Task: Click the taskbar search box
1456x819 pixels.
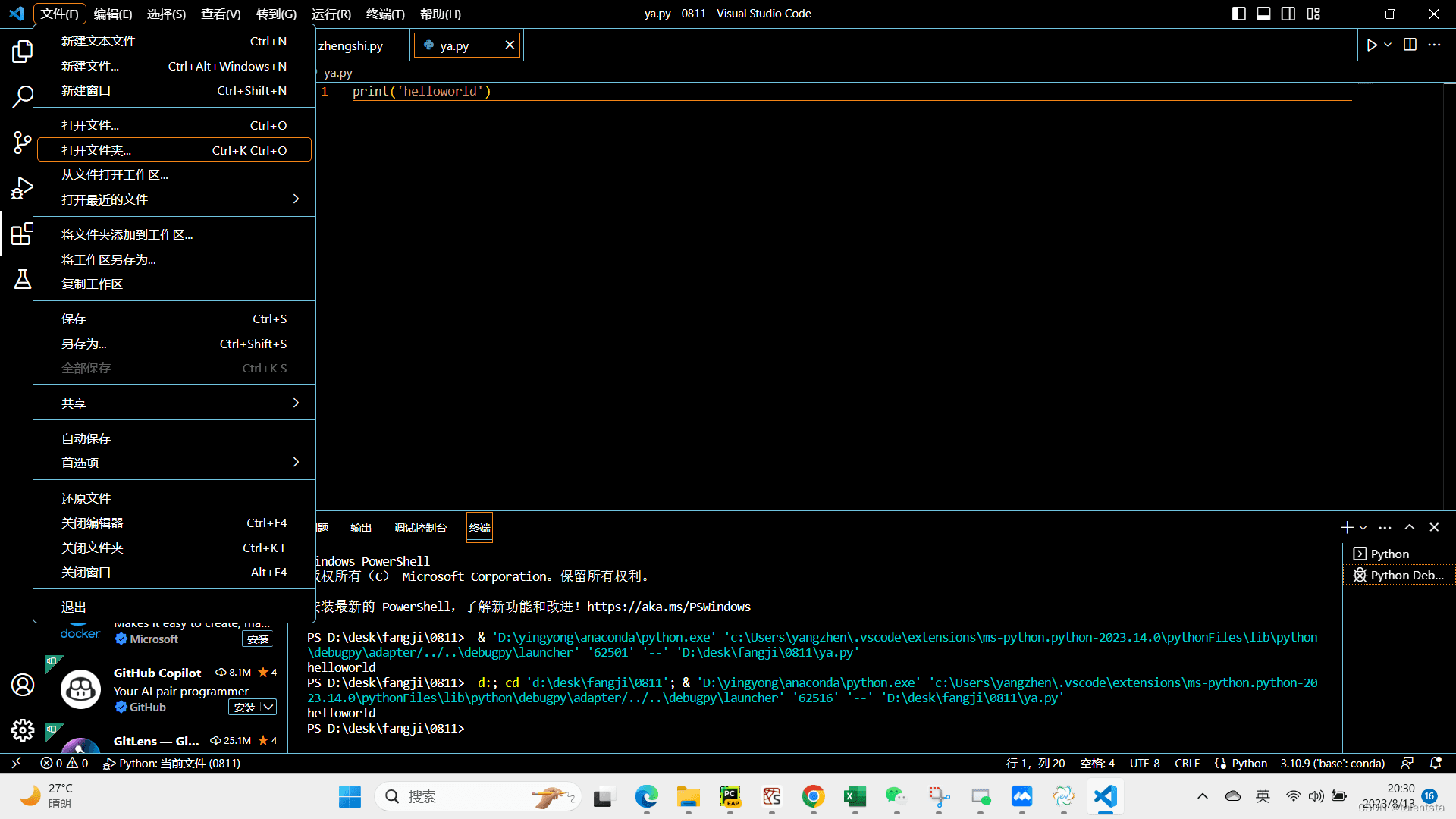Action: (x=478, y=796)
